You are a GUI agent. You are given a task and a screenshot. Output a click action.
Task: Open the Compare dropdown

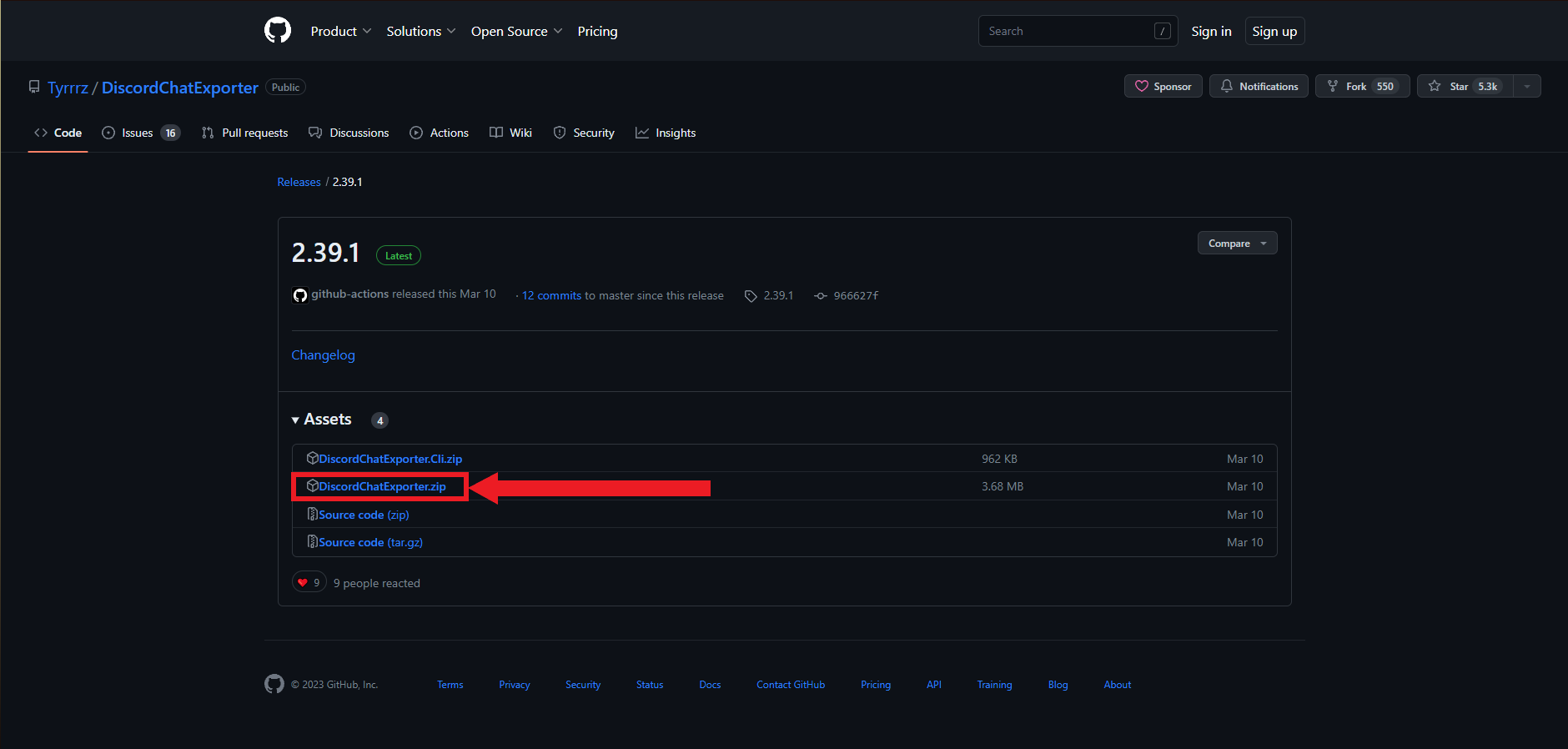point(1237,244)
